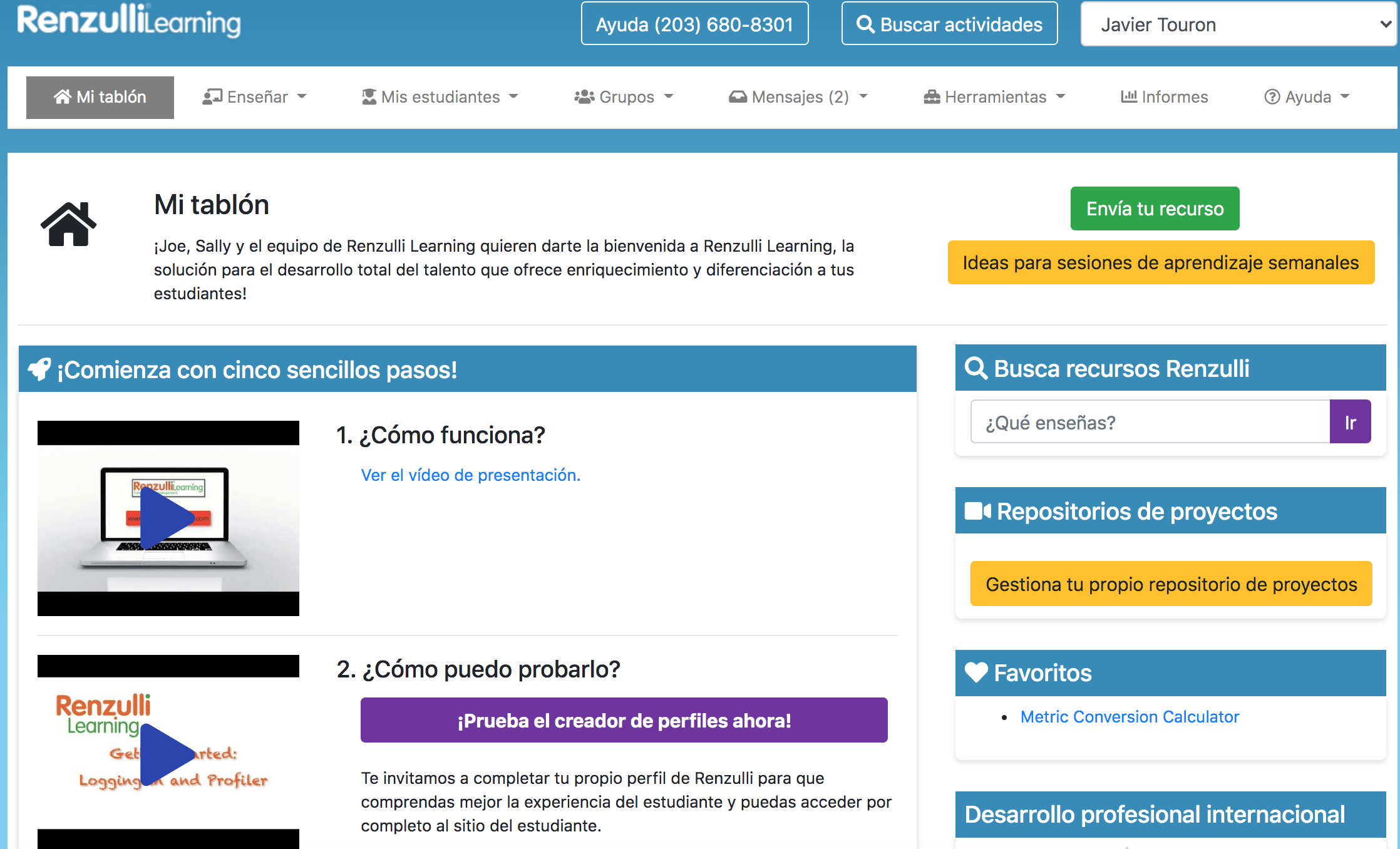Expand the Ayuda menu dropdown arrow
Image resolution: width=1400 pixels, height=849 pixels.
(x=1345, y=96)
